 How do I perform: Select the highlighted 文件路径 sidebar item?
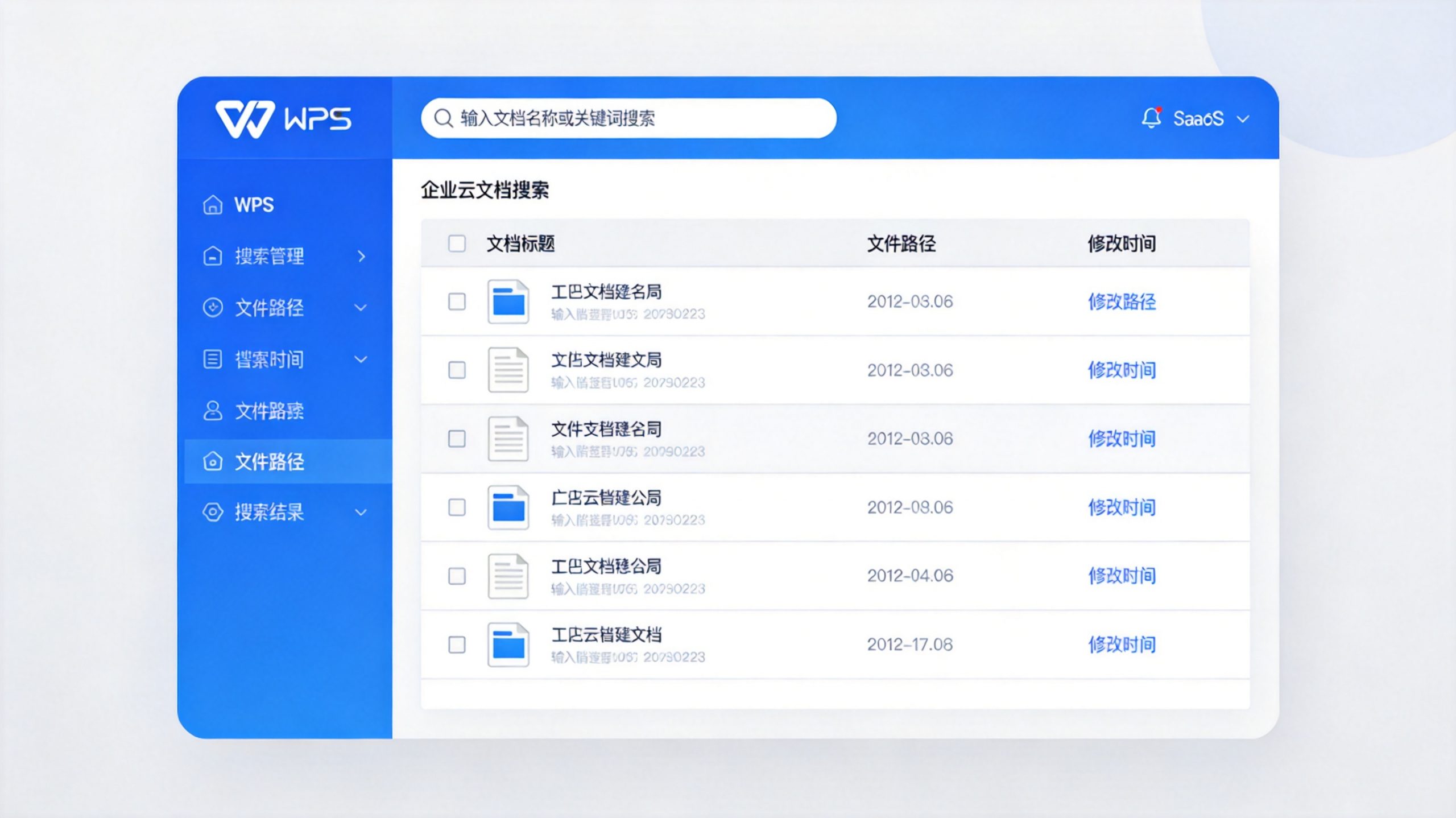click(288, 461)
